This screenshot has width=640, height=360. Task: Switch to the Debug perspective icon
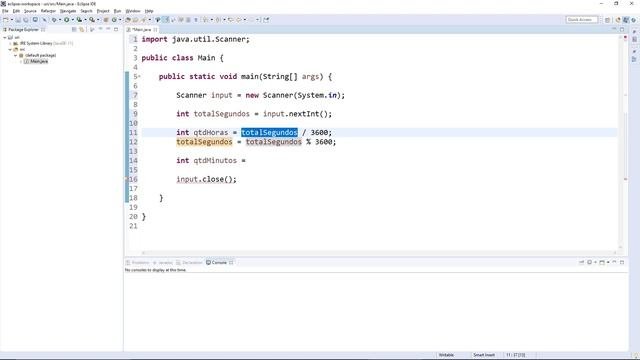(633, 20)
